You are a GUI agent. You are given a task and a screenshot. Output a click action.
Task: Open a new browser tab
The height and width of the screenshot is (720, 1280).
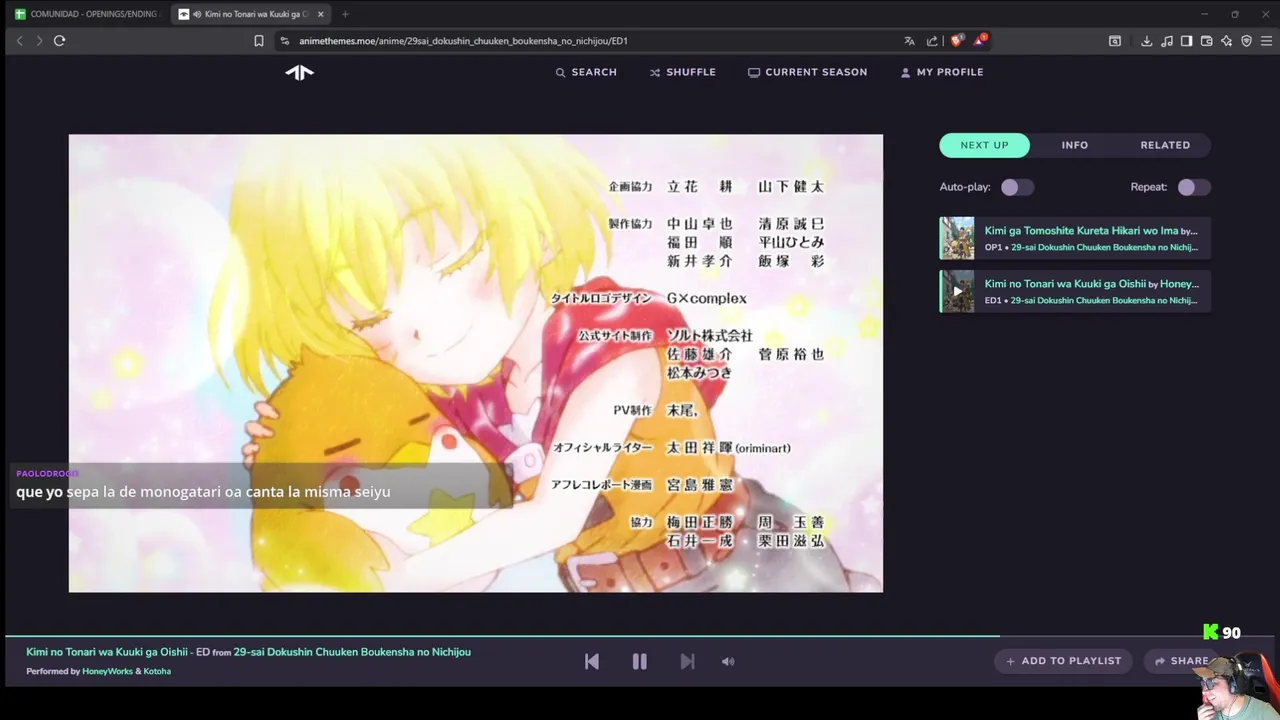click(345, 14)
